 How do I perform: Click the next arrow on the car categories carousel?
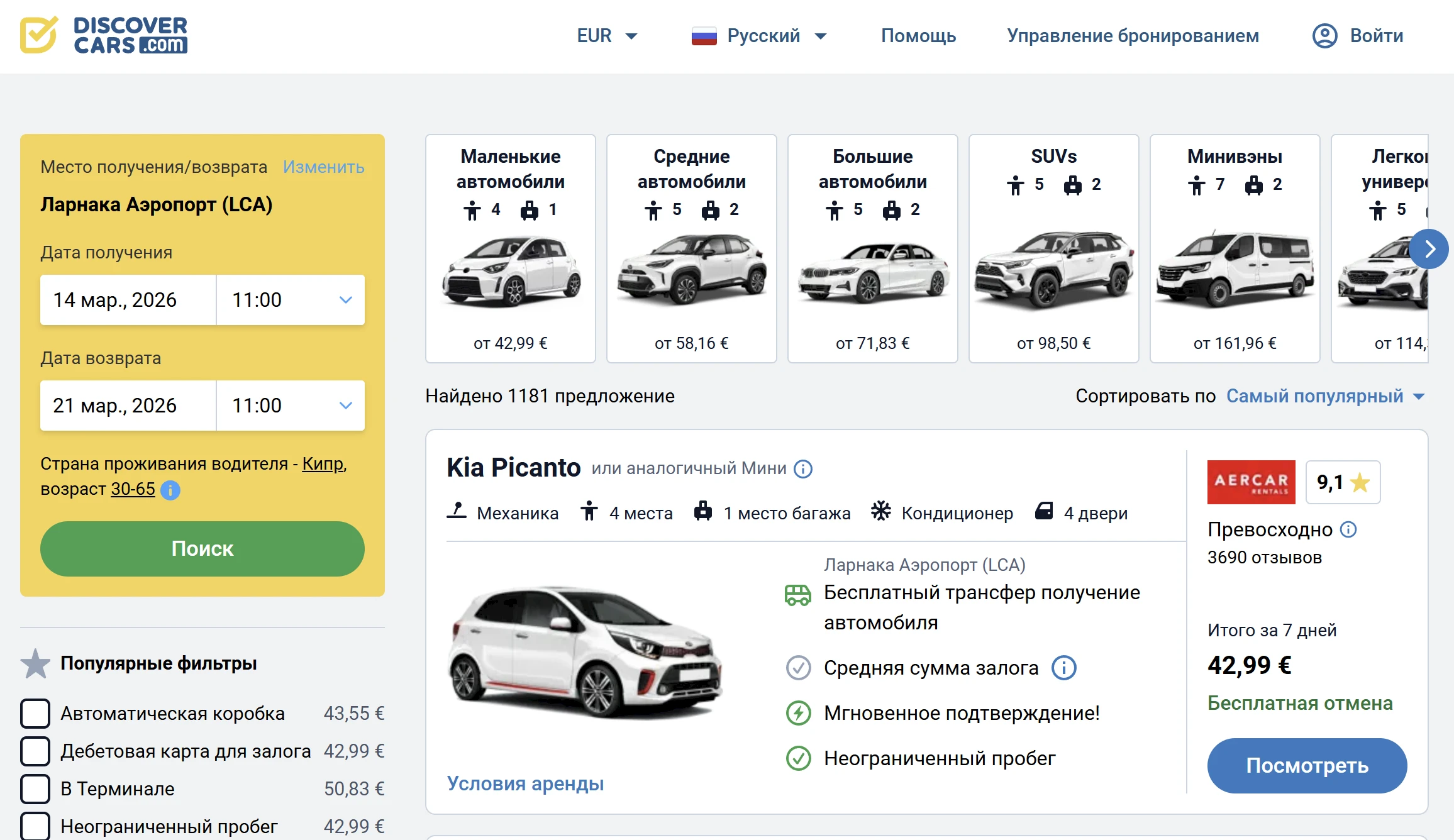tap(1429, 250)
